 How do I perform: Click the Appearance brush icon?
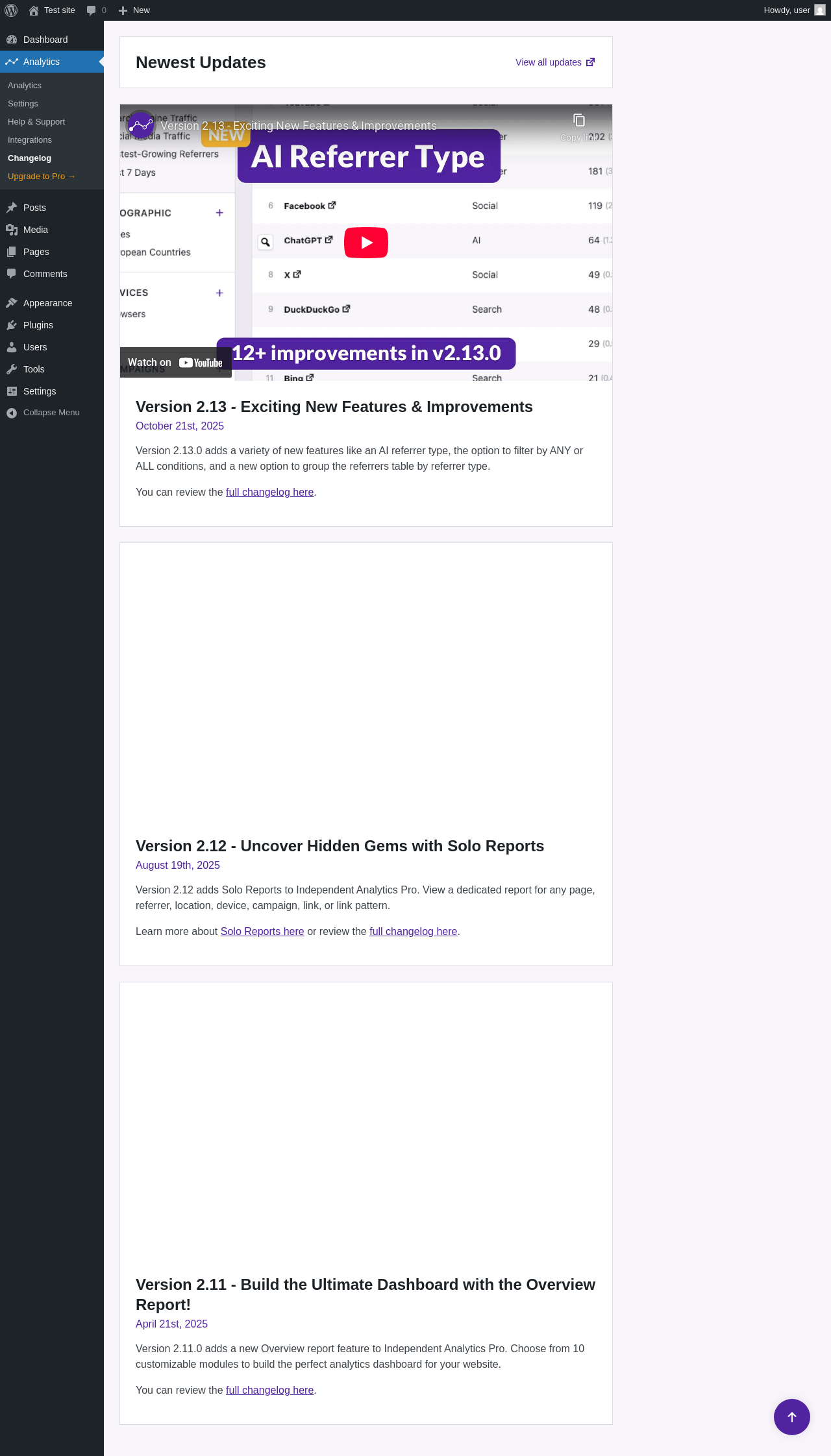point(12,303)
